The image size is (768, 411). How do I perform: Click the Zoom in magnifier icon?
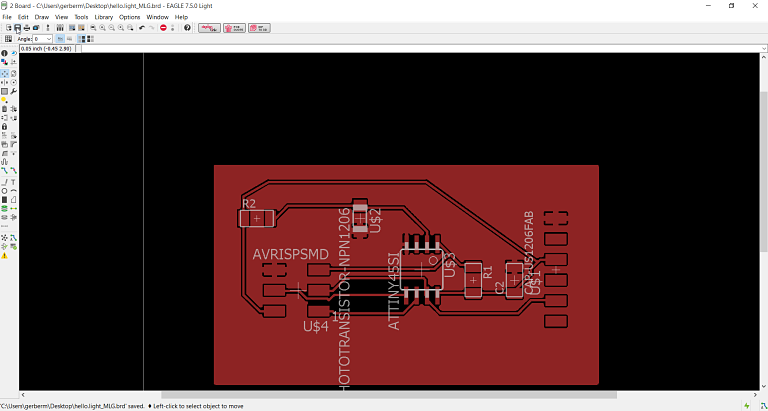(102, 28)
